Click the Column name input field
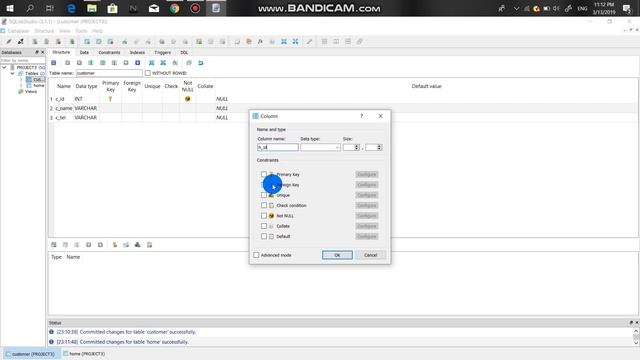 point(278,147)
